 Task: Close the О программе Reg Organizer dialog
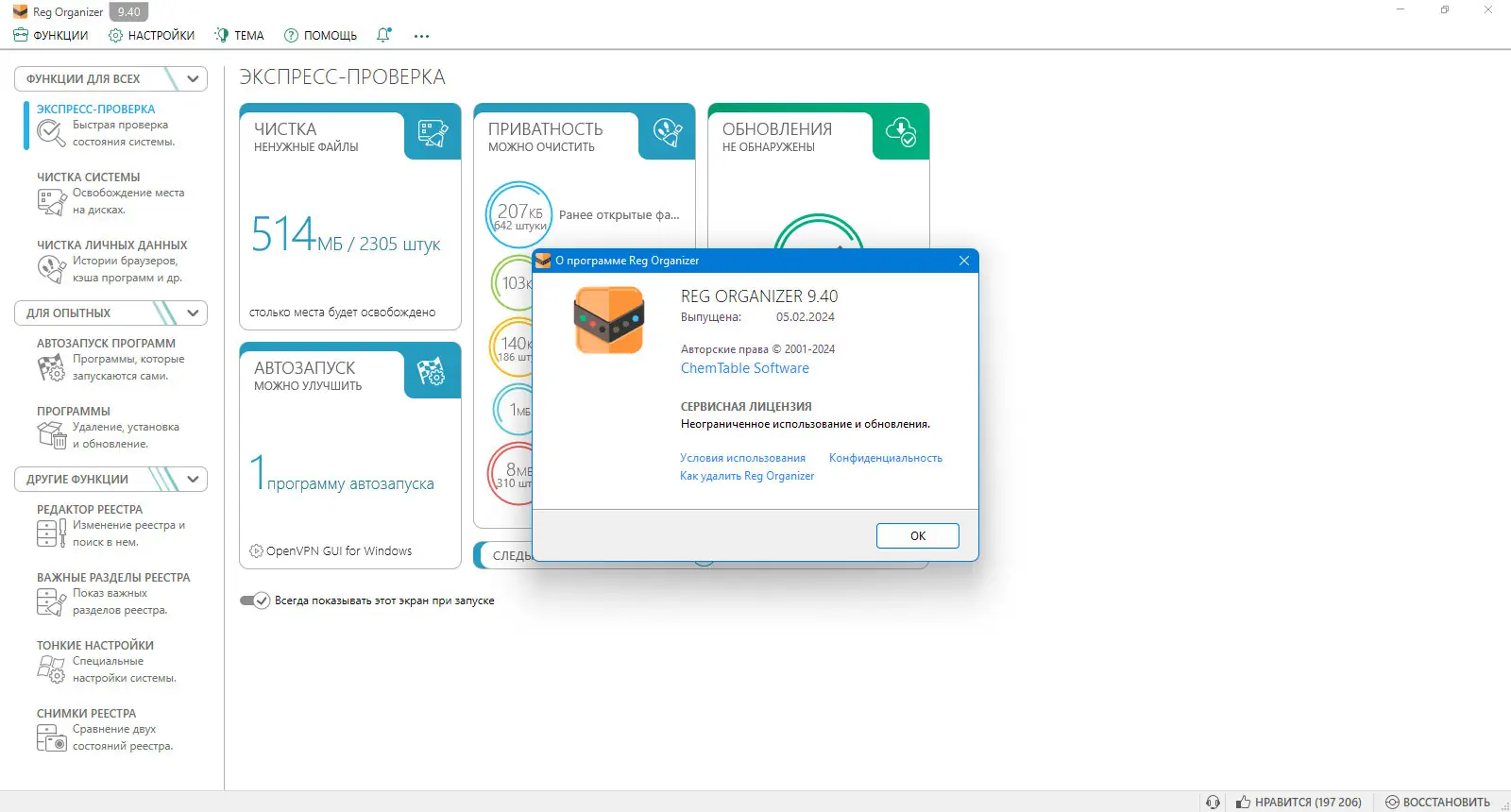tap(964, 261)
